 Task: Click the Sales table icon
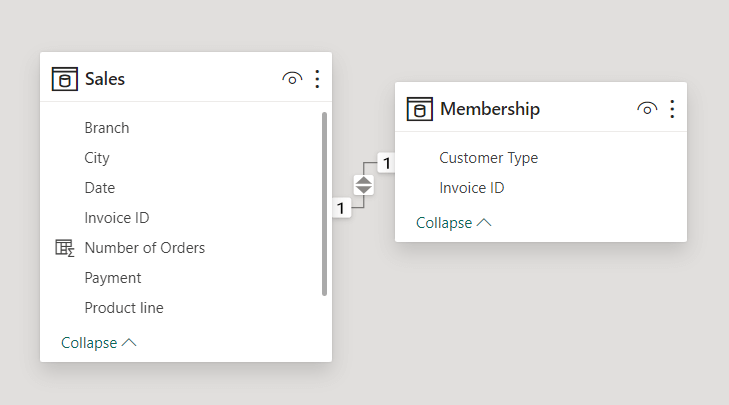65,79
